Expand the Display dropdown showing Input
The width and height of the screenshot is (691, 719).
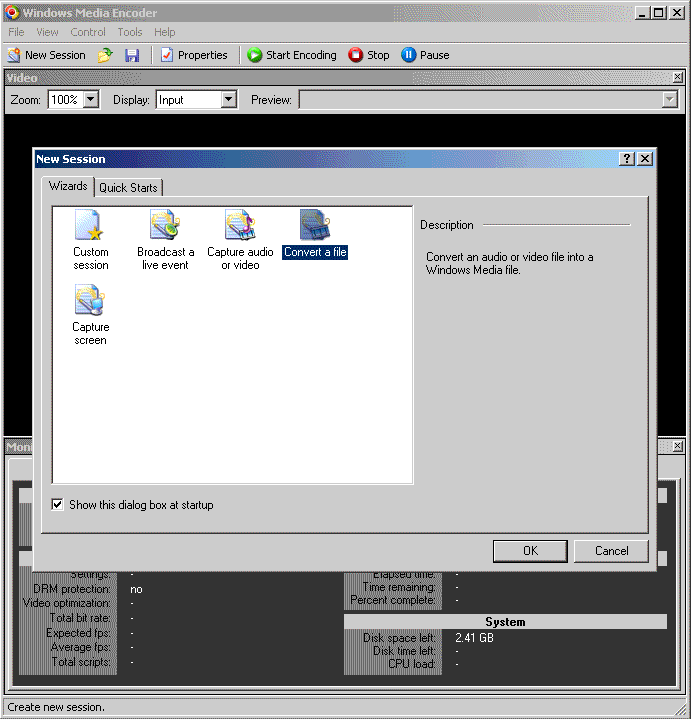click(228, 100)
